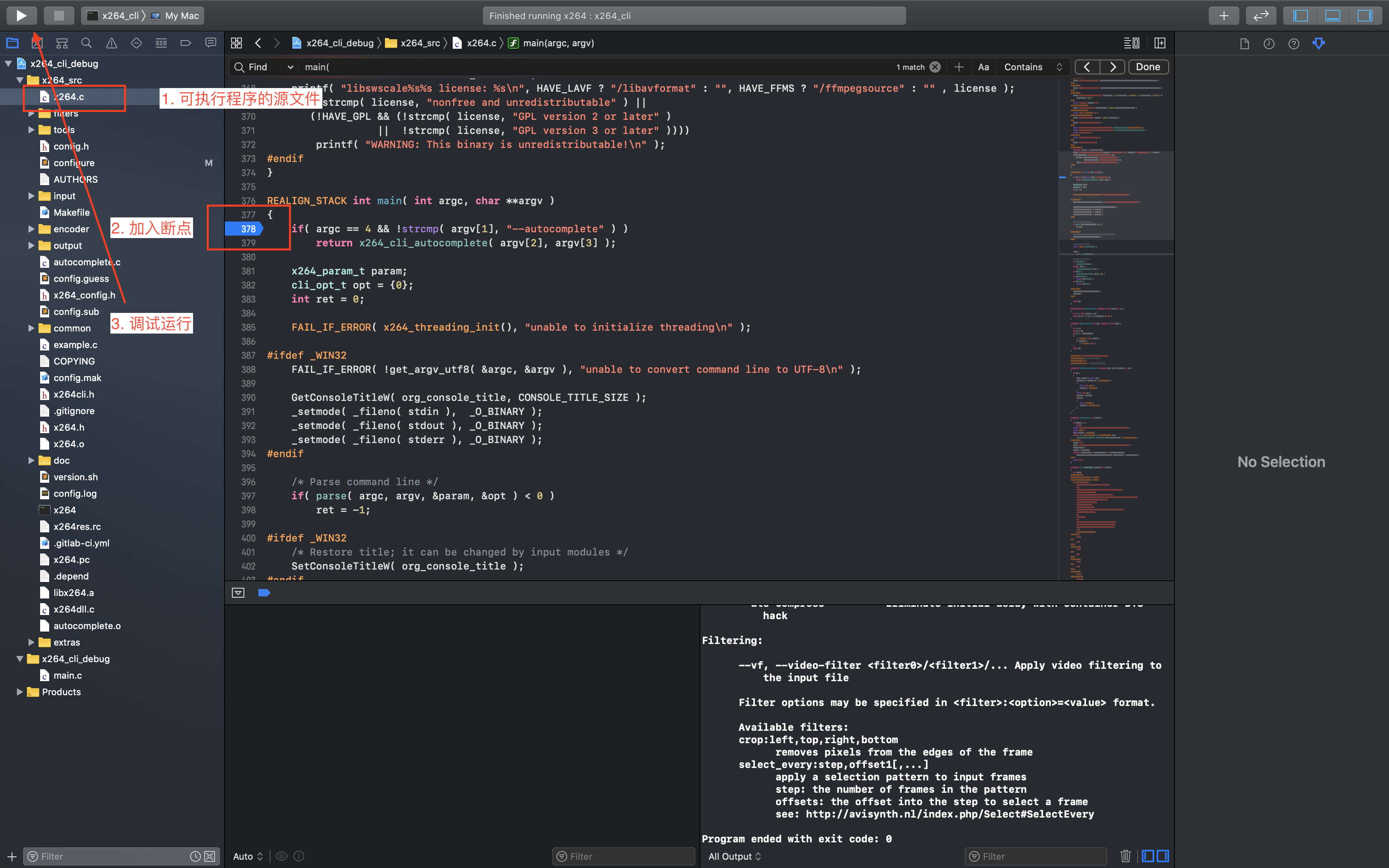
Task: Open Quick Help inspector icon
Action: tap(1293, 44)
